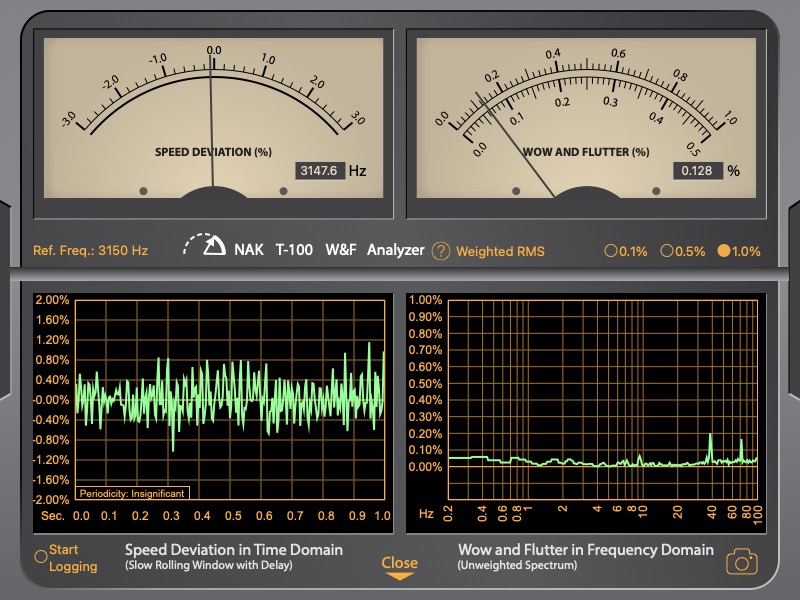The image size is (800, 600).
Task: Click the question mark help icon
Action: [441, 251]
